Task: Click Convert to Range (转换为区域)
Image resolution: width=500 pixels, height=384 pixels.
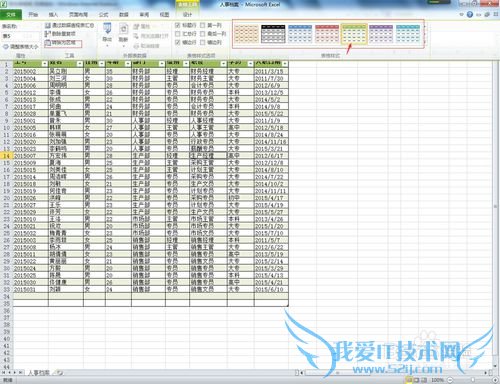Action: [x=63, y=43]
